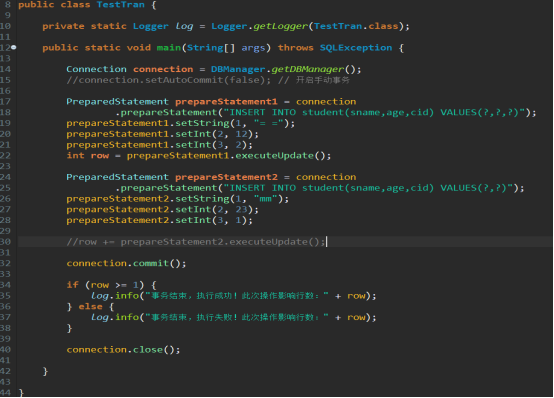Screen dimensions: 554x398
Task: Toggle the fold marker beside line 12
Action: (x=13, y=47)
